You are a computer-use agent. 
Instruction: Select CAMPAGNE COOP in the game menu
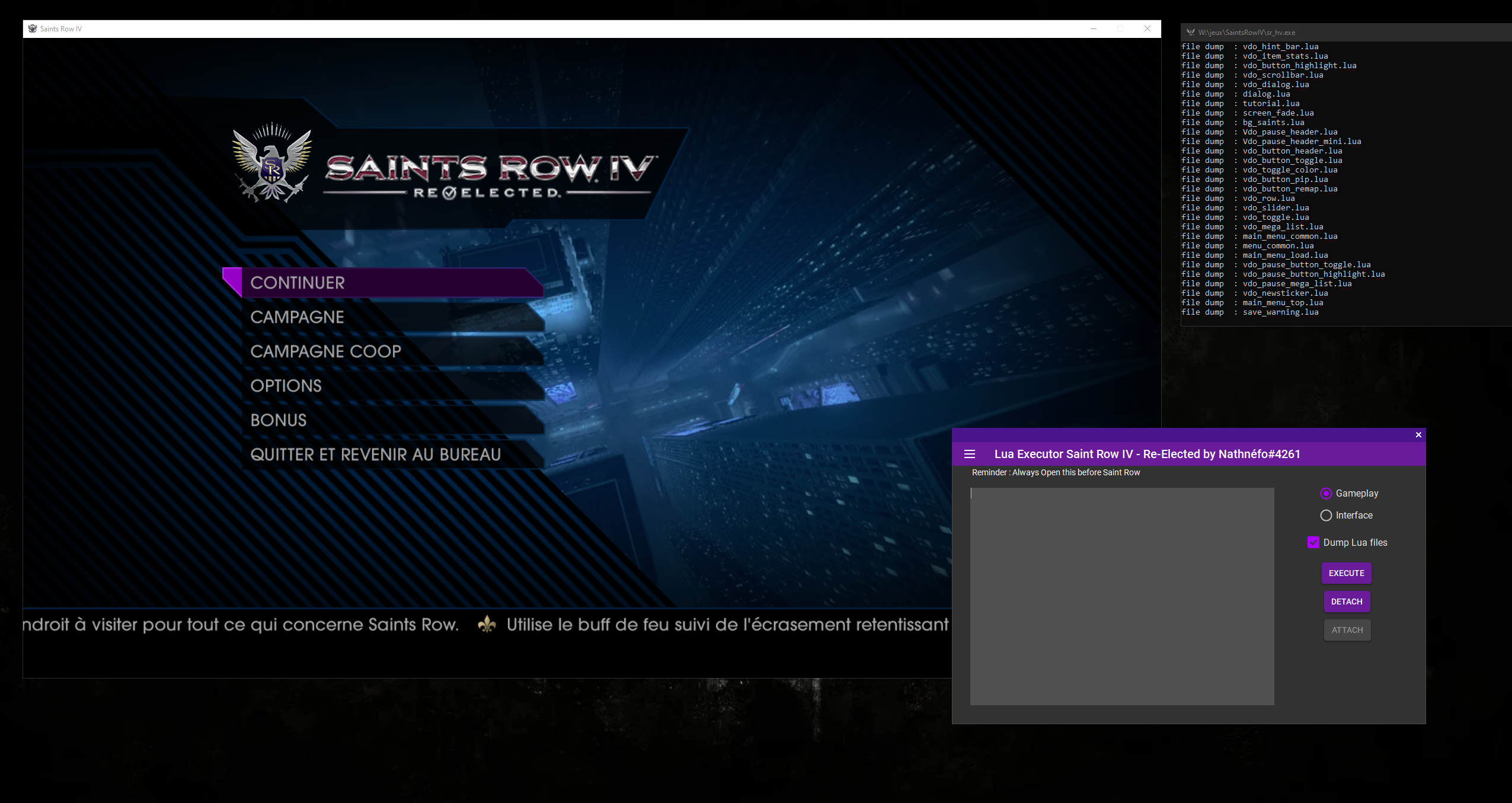(394, 351)
